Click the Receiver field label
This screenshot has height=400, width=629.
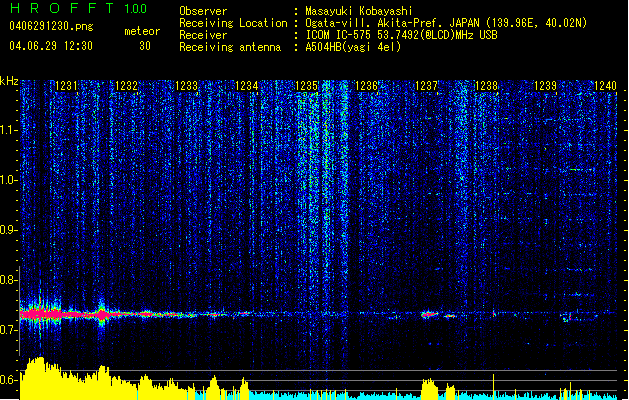pyautogui.click(x=203, y=35)
